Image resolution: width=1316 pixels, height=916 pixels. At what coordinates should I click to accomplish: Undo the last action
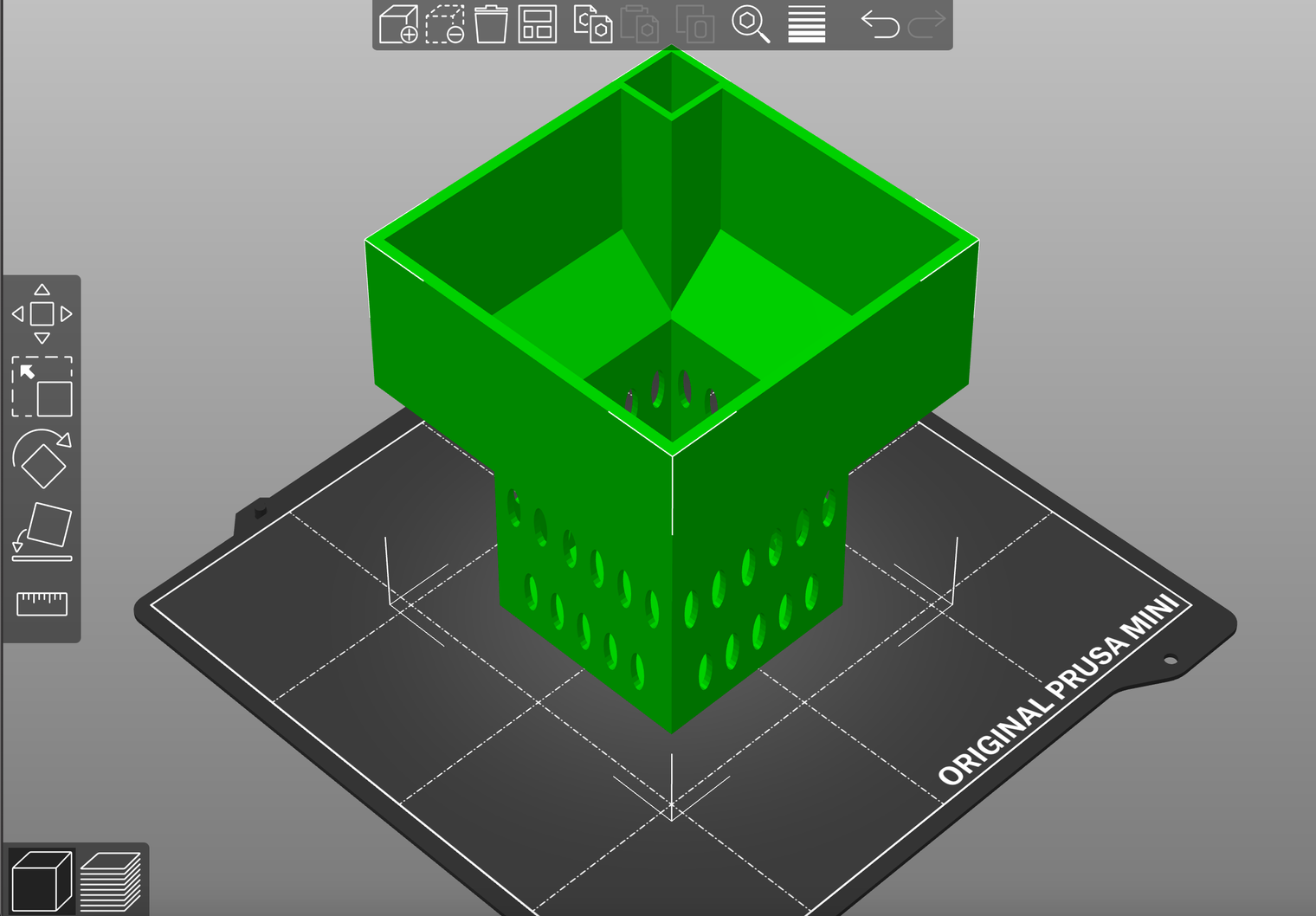pos(880,24)
